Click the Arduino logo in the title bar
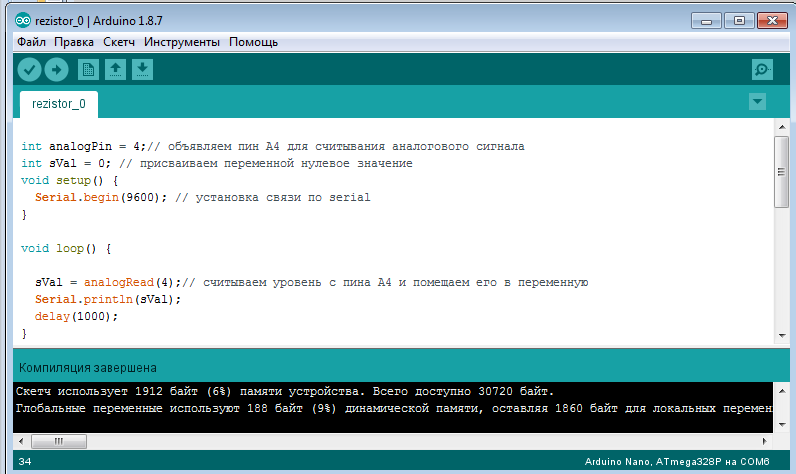Viewport: 796px width, 474px height. pos(23,20)
